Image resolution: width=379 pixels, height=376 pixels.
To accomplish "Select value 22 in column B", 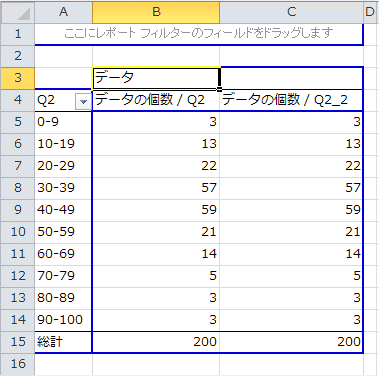I will [156, 166].
